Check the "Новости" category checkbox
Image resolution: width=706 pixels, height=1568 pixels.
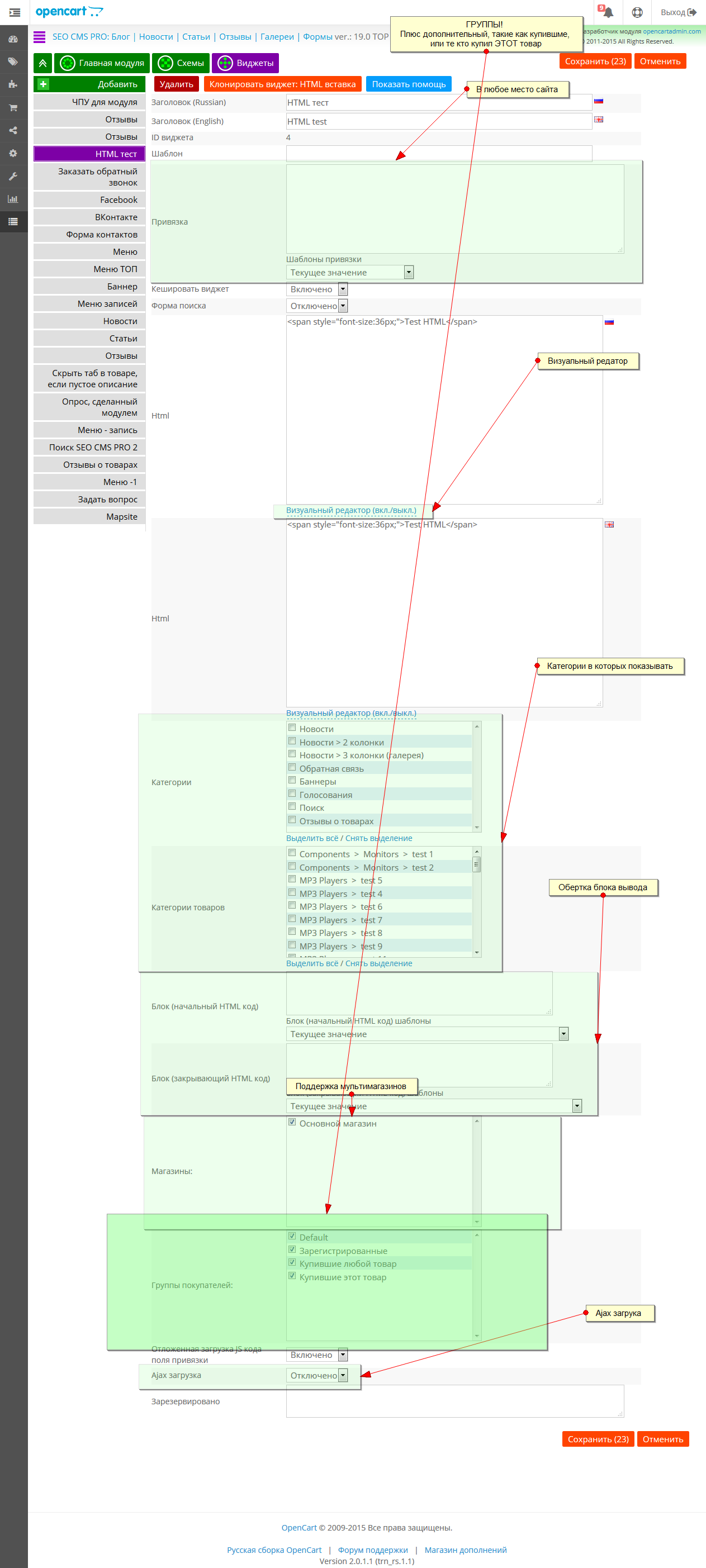click(292, 728)
